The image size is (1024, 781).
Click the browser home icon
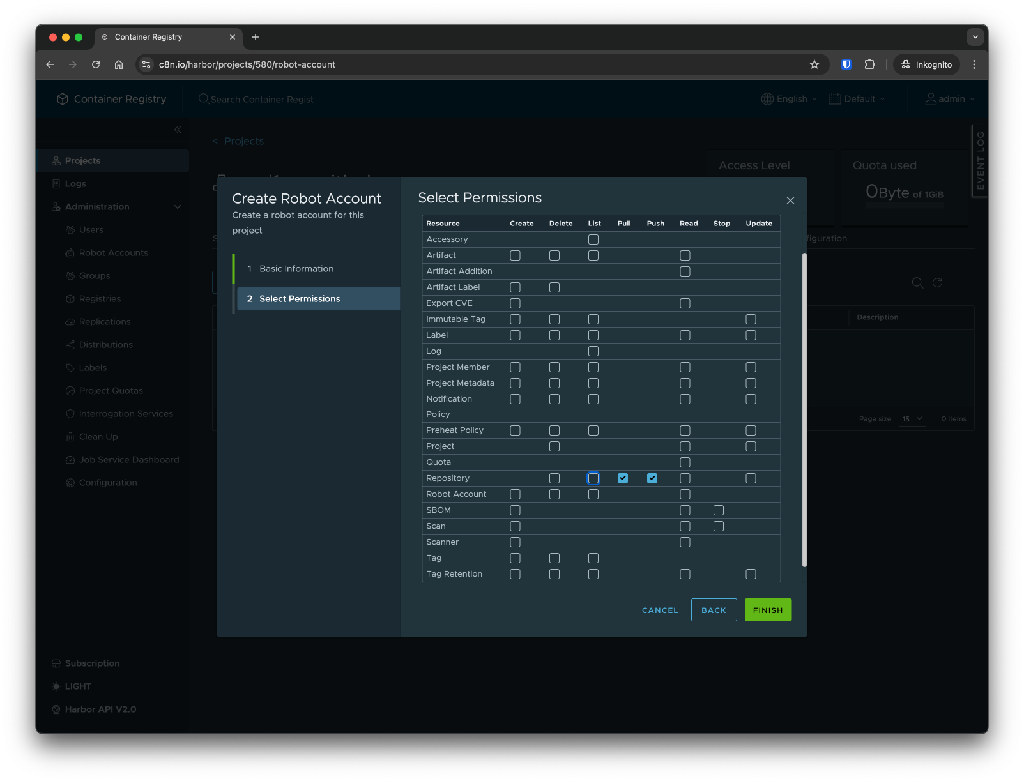[119, 65]
